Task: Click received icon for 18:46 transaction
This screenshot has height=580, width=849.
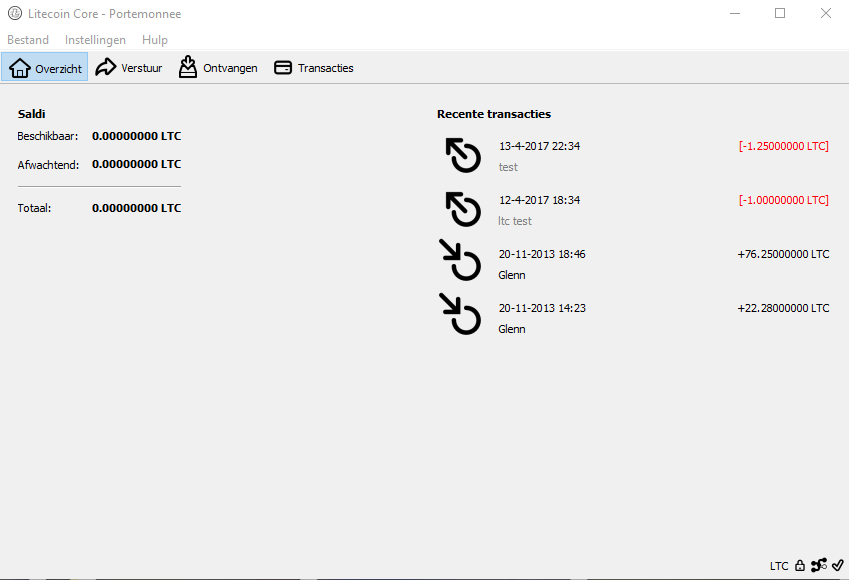Action: pyautogui.click(x=460, y=260)
